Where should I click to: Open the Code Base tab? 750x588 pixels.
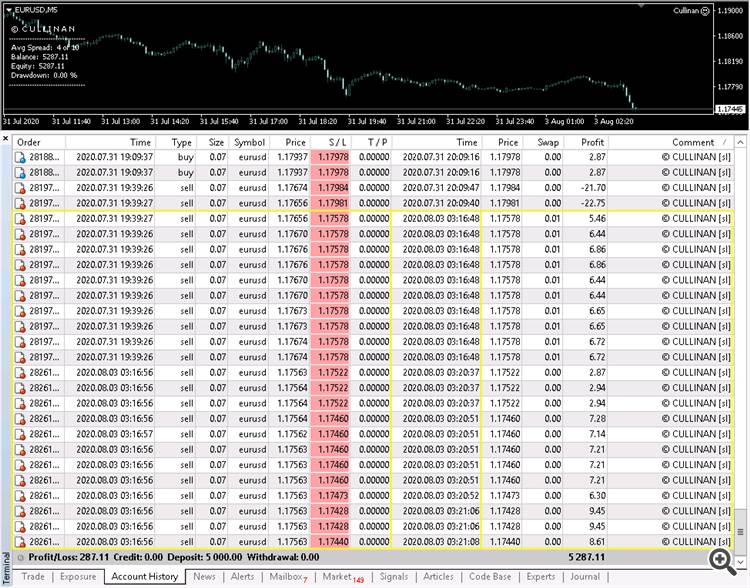[490, 577]
